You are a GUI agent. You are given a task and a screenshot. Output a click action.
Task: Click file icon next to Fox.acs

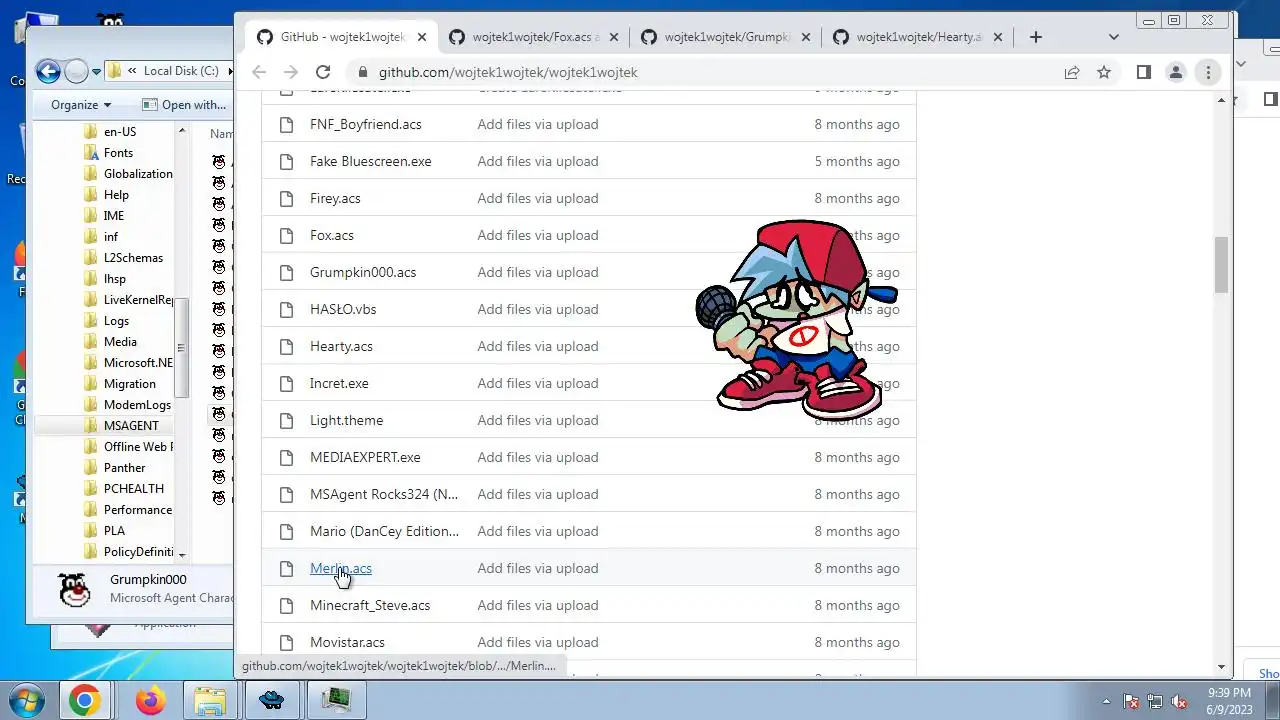(287, 235)
